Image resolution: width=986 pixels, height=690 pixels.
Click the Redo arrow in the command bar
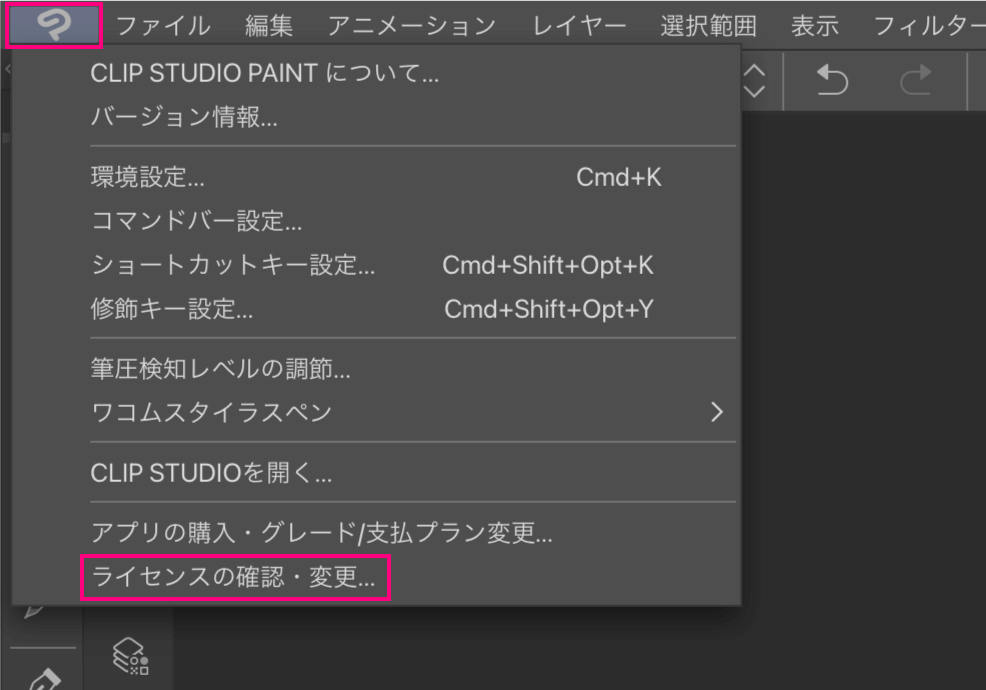[914, 80]
